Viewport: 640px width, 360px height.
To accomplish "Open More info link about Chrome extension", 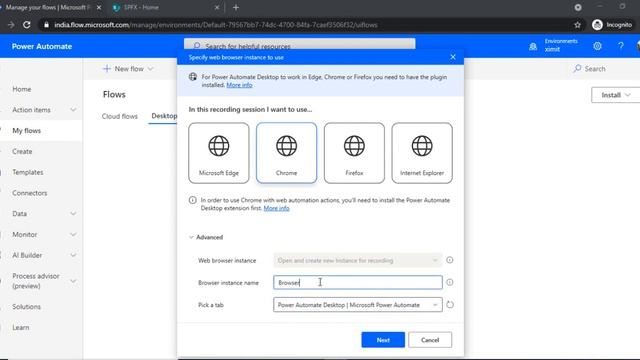I will [x=276, y=208].
